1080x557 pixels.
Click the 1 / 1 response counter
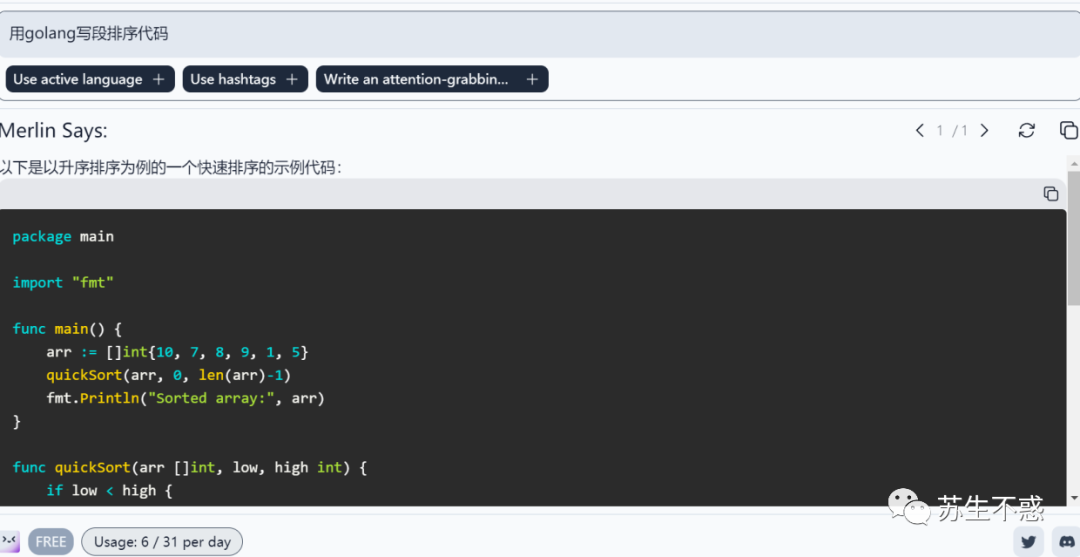coord(952,131)
